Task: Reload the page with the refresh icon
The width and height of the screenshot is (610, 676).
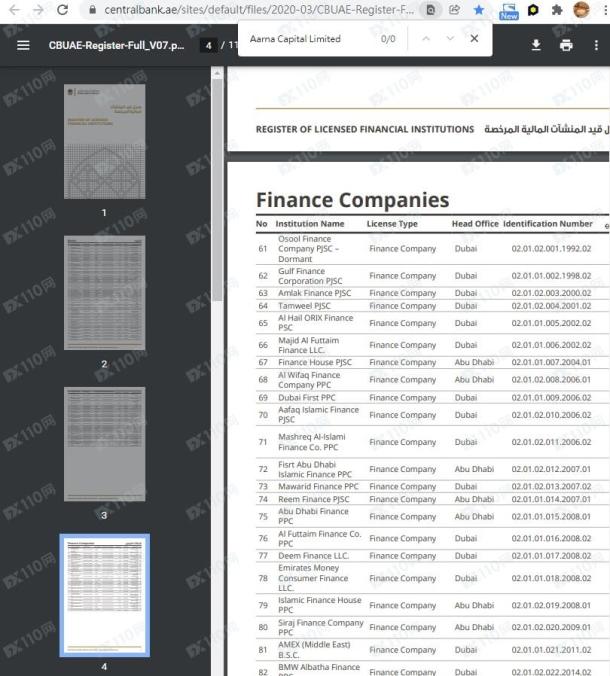Action: (63, 9)
